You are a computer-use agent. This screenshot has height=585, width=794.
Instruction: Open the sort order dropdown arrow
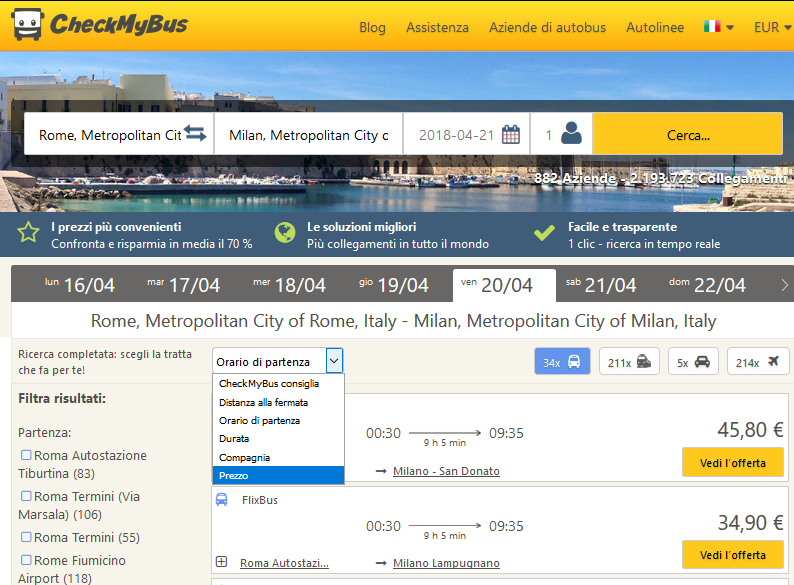coord(334,361)
